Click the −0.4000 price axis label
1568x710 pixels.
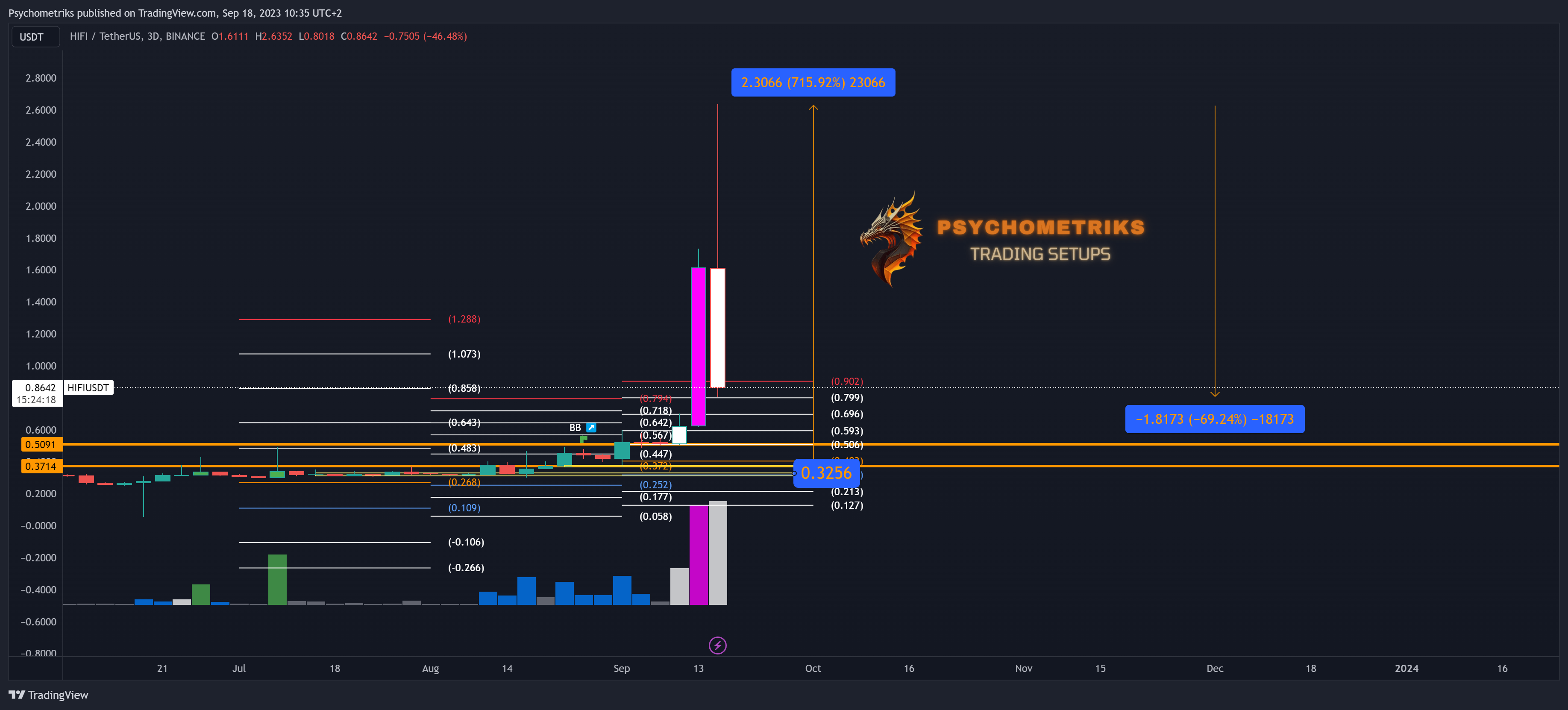(38, 590)
